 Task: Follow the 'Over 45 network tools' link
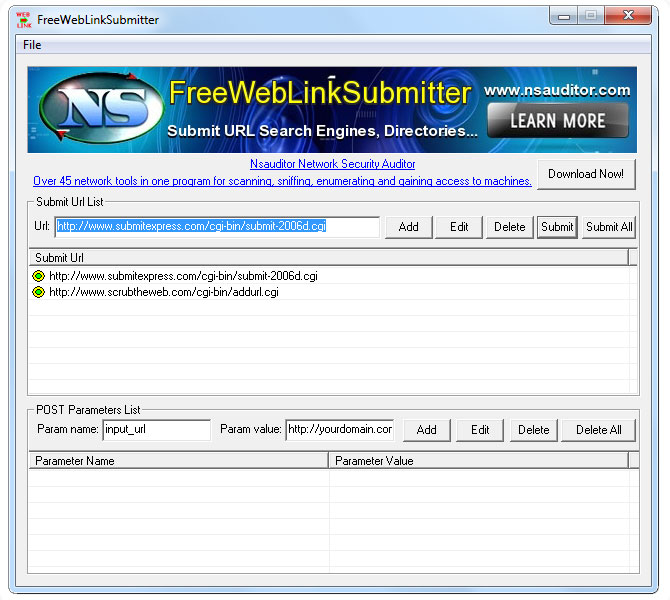[x=282, y=181]
